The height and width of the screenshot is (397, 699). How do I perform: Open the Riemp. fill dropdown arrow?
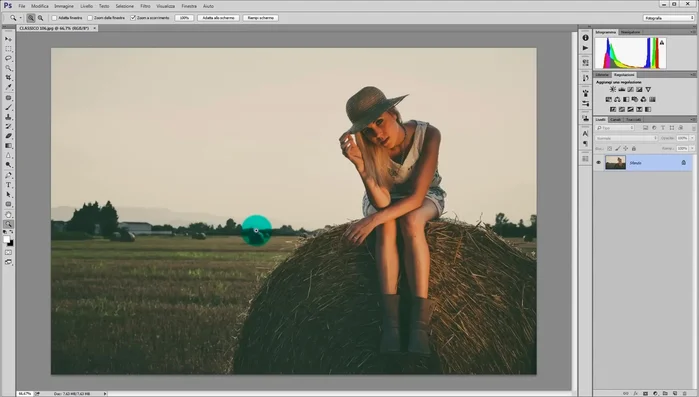(692, 148)
